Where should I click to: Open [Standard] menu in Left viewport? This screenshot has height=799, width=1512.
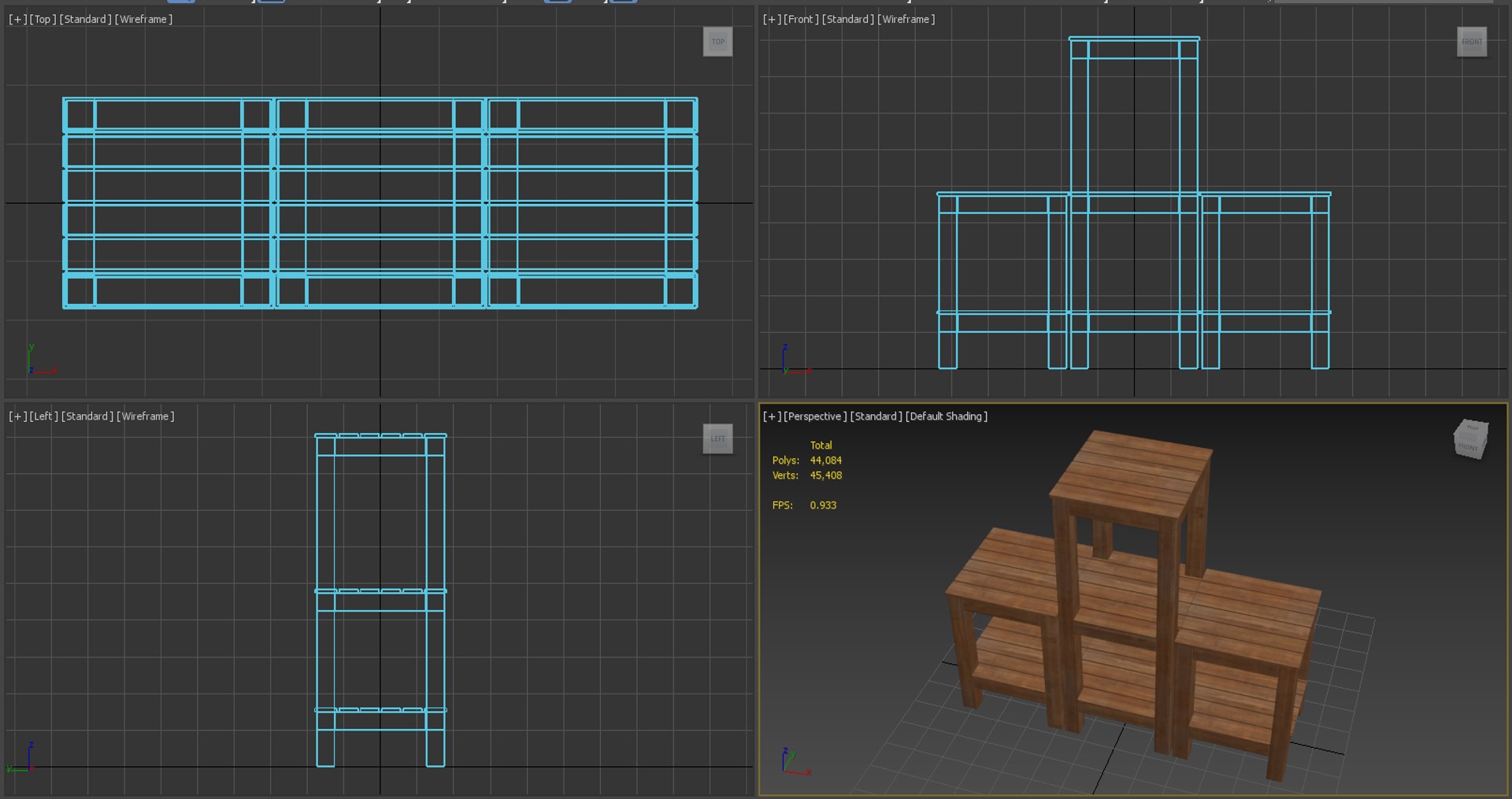(x=87, y=416)
